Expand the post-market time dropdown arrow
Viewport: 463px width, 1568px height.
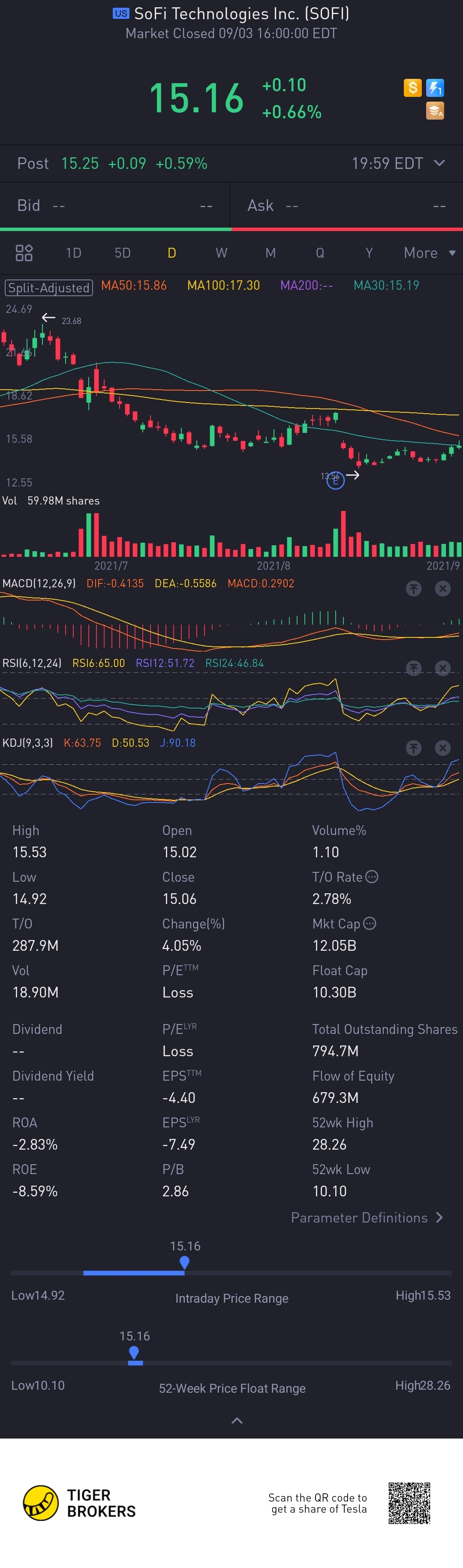click(x=439, y=163)
